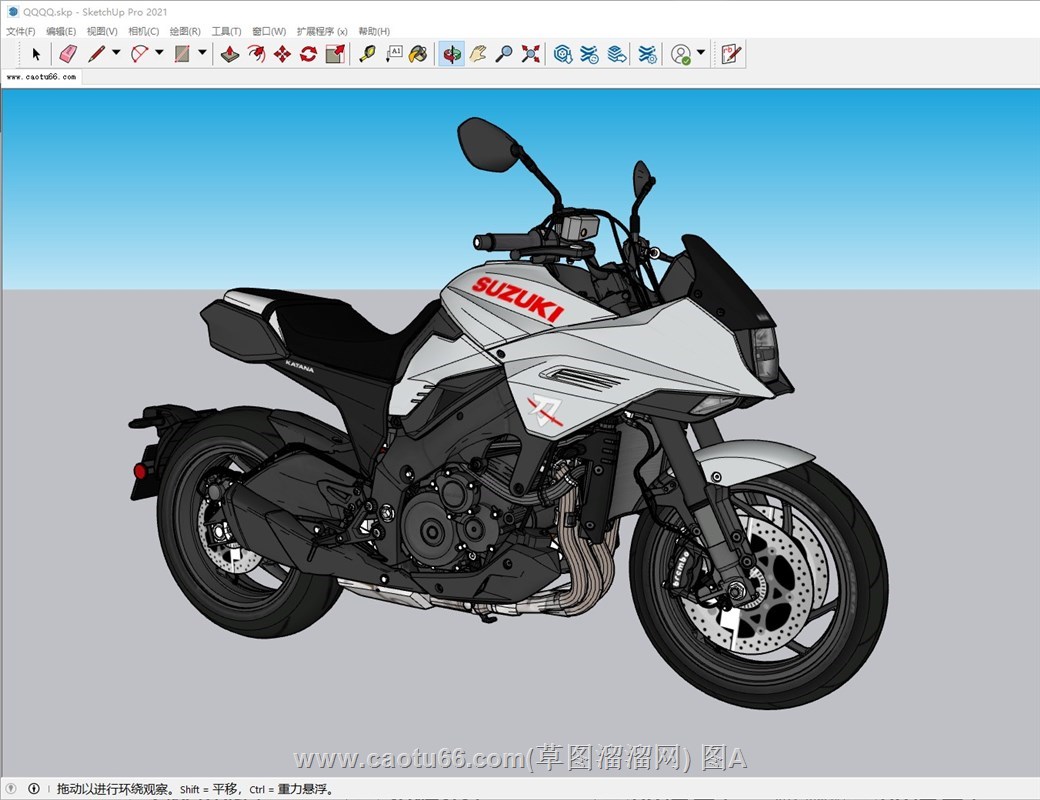Click the Zoom Extents tool

point(531,54)
